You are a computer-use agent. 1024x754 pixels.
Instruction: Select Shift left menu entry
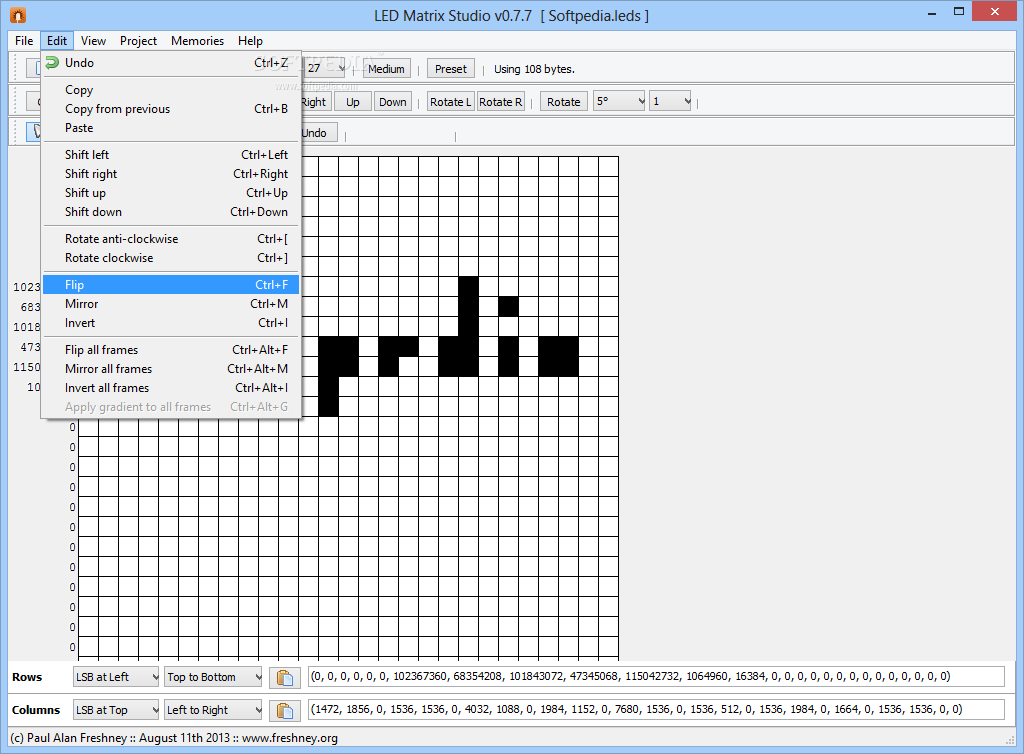click(171, 155)
